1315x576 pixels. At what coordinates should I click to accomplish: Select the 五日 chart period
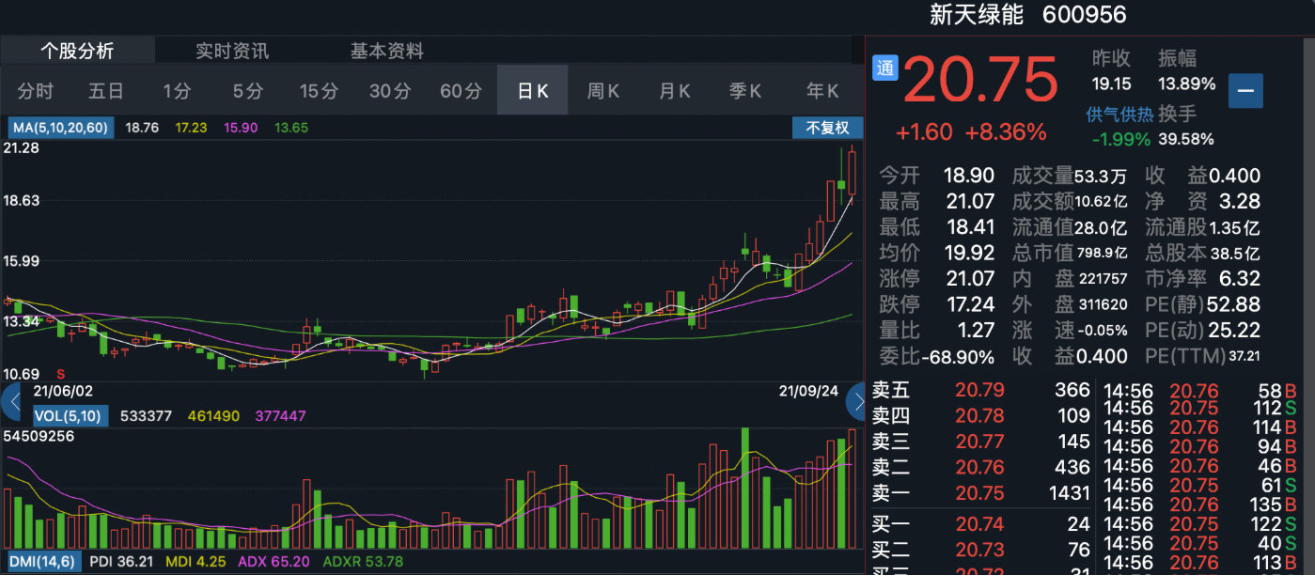click(x=106, y=91)
